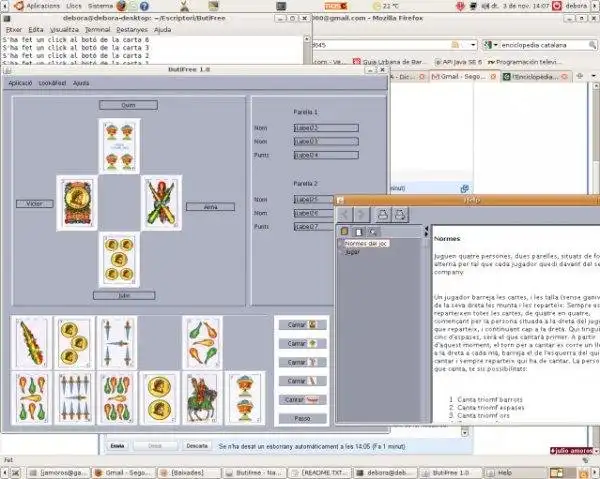This screenshot has width=600, height=479.
Task: Click the Passo button
Action: (x=302, y=419)
